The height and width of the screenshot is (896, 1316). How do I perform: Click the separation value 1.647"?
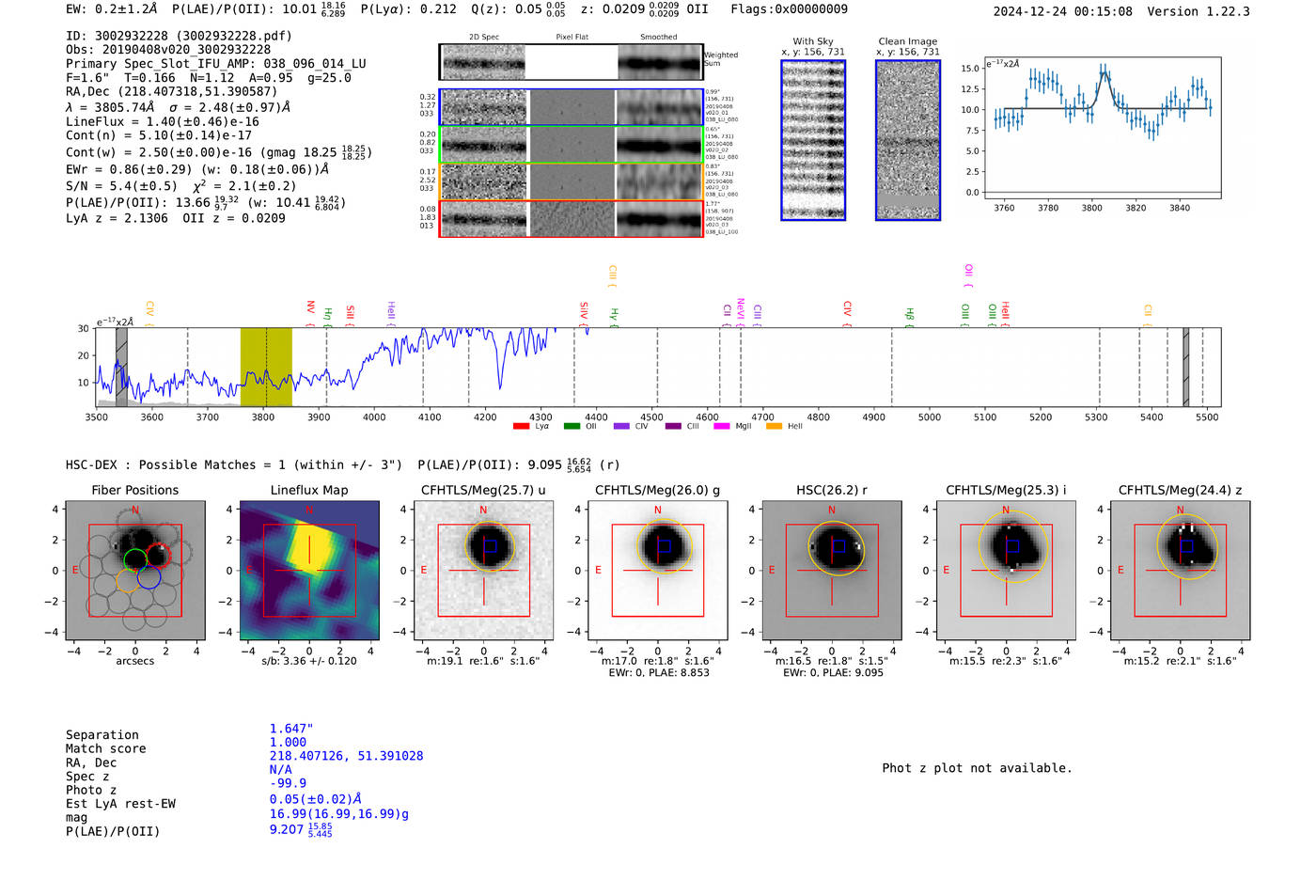point(291,729)
